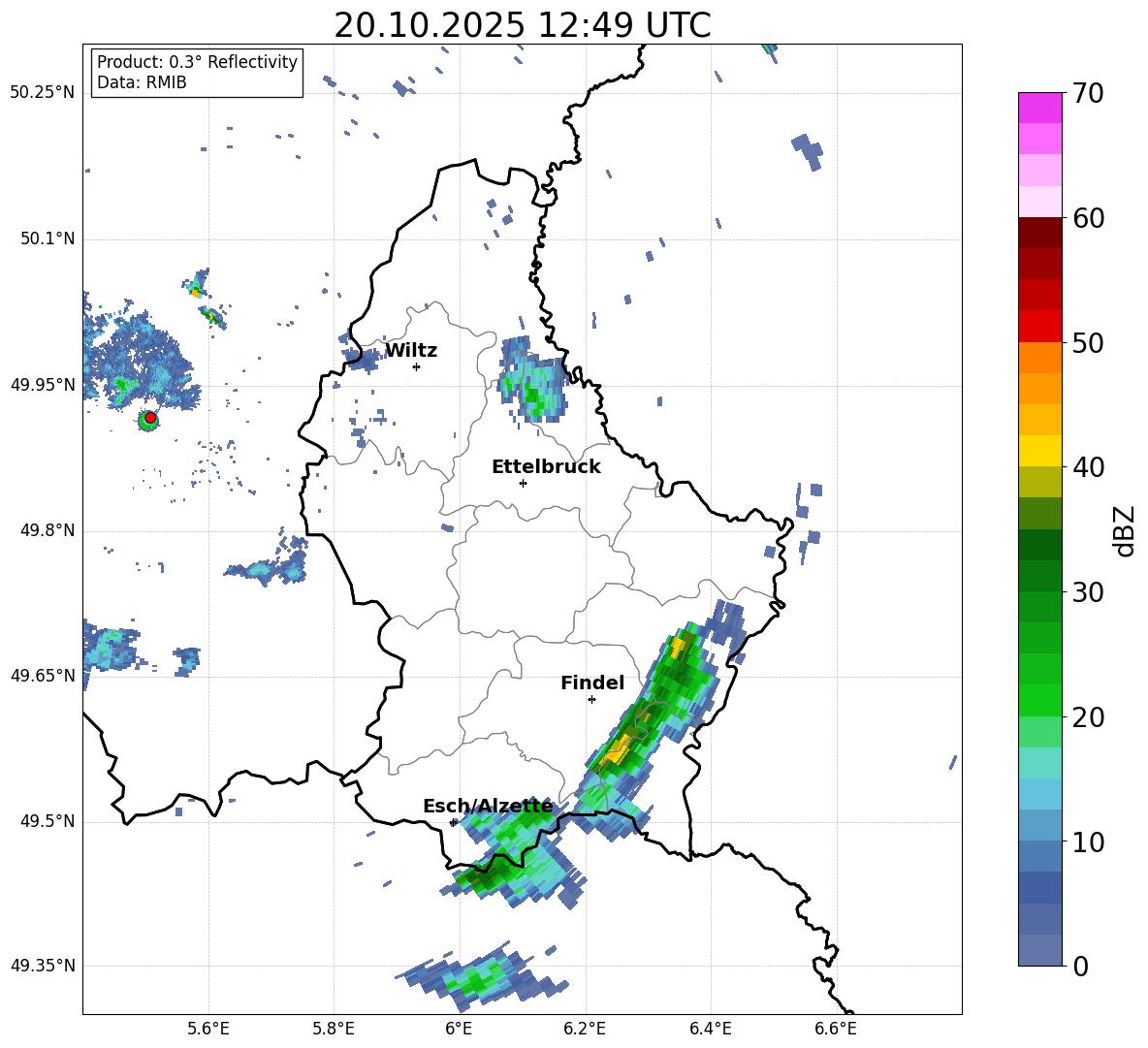This screenshot has width=1148, height=1048.
Task: Click the 20 colorbar tick label
Action: click(1087, 716)
